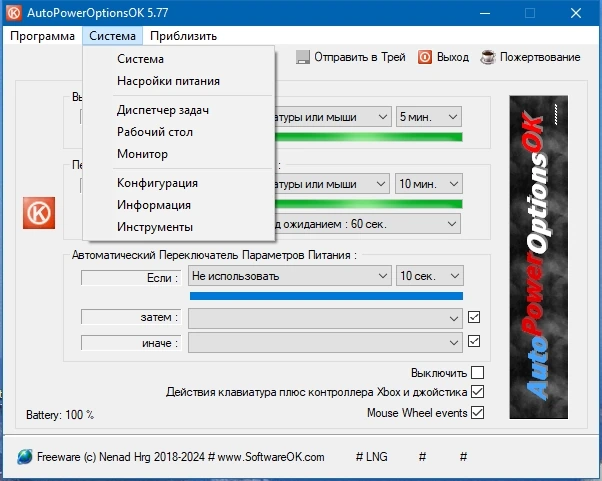The image size is (602, 481).
Task: Click the red power icon for Выход
Action: coord(425,57)
